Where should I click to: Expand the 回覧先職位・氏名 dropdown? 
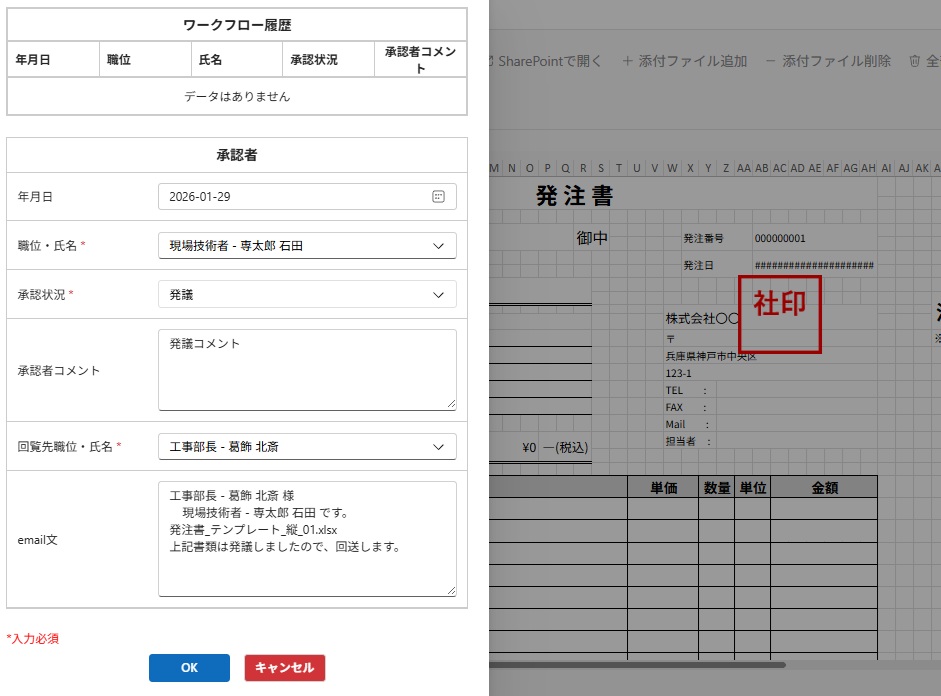[x=437, y=446]
